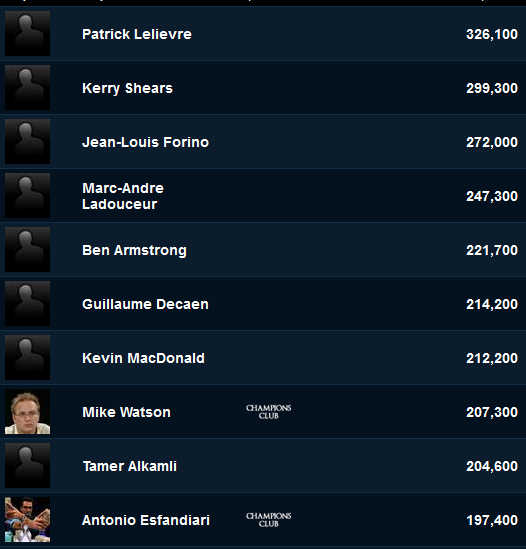This screenshot has width=526, height=549.
Task: Click the Tamer Alkamli name
Action: (130, 466)
